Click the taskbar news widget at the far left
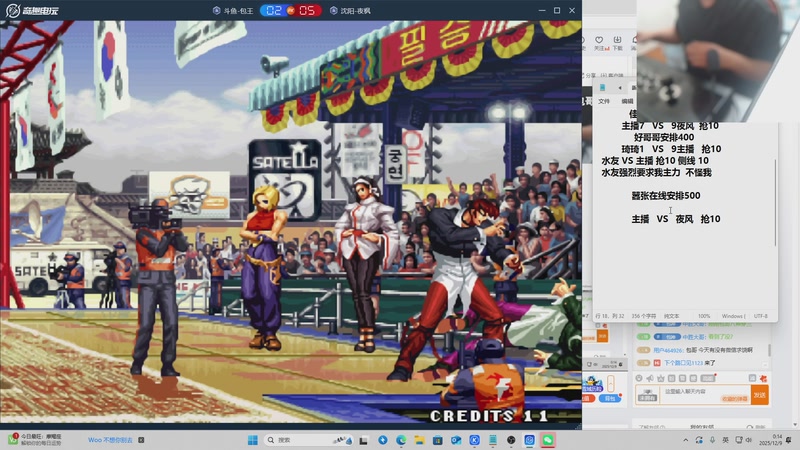This screenshot has height=450, width=800. point(35,439)
